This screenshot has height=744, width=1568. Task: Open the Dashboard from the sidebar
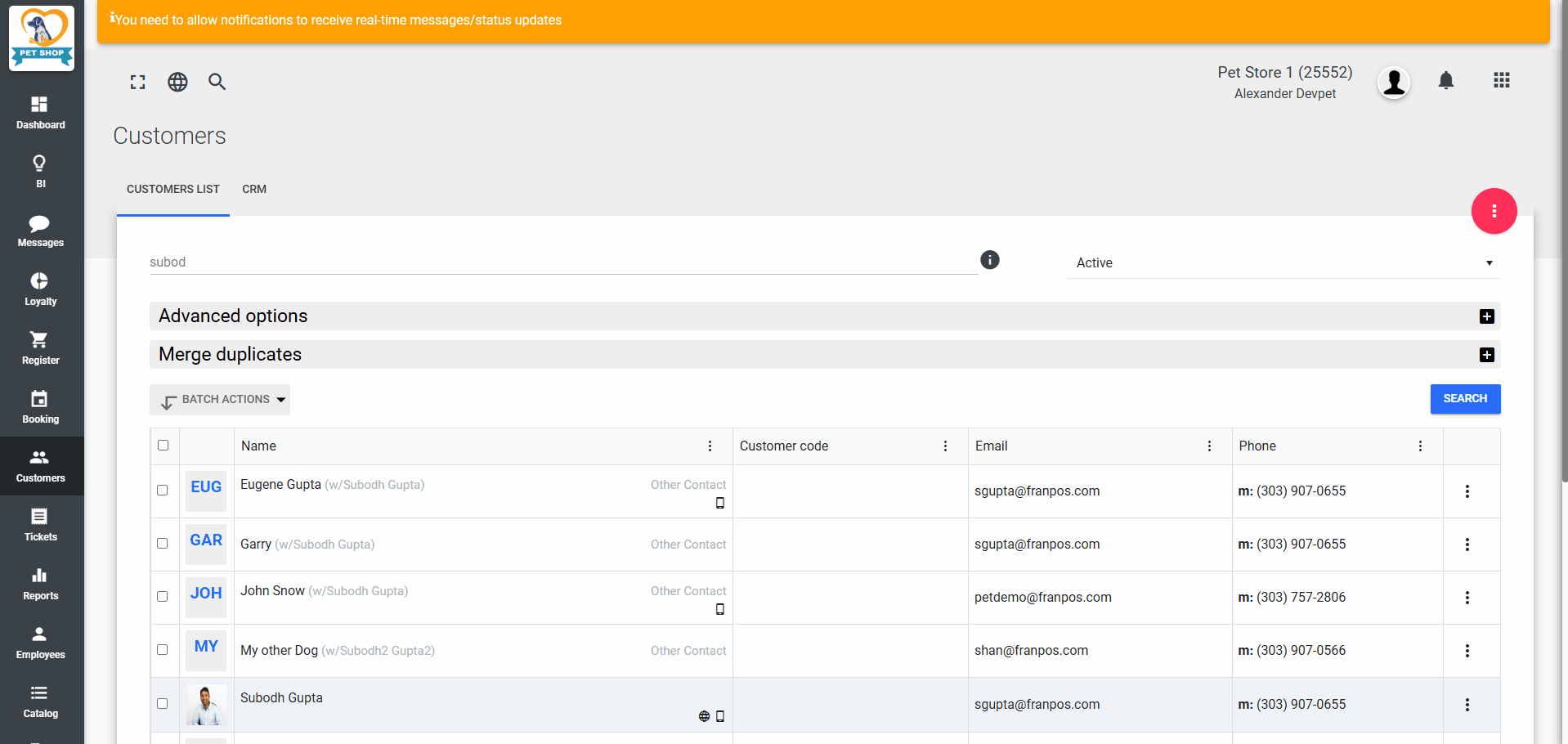(x=41, y=113)
